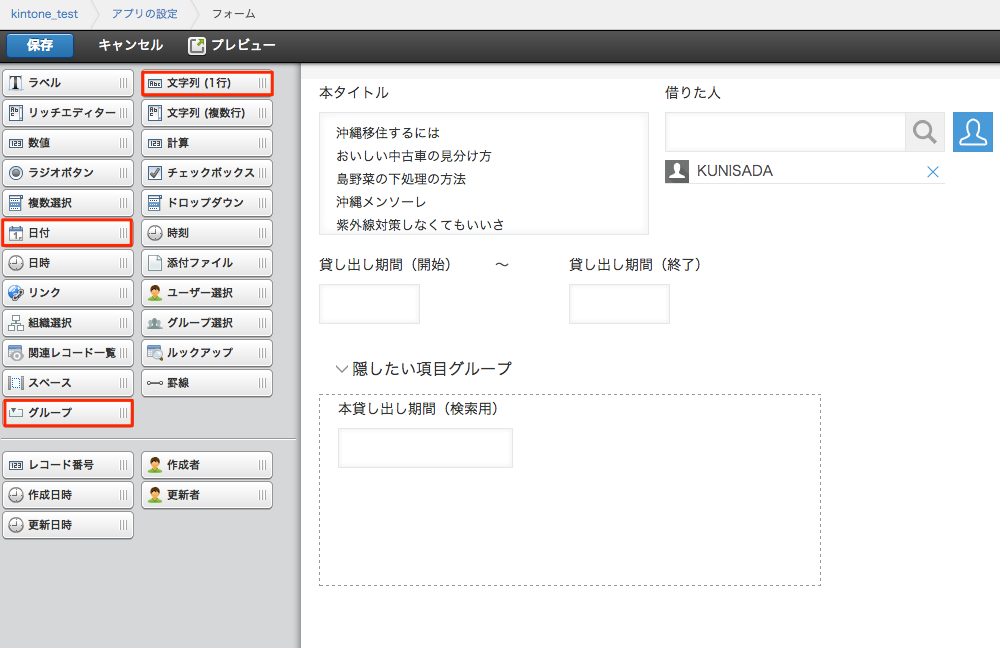The width and height of the screenshot is (1000, 648).
Task: Select the ユーザー選択 field icon
Action: [x=206, y=293]
